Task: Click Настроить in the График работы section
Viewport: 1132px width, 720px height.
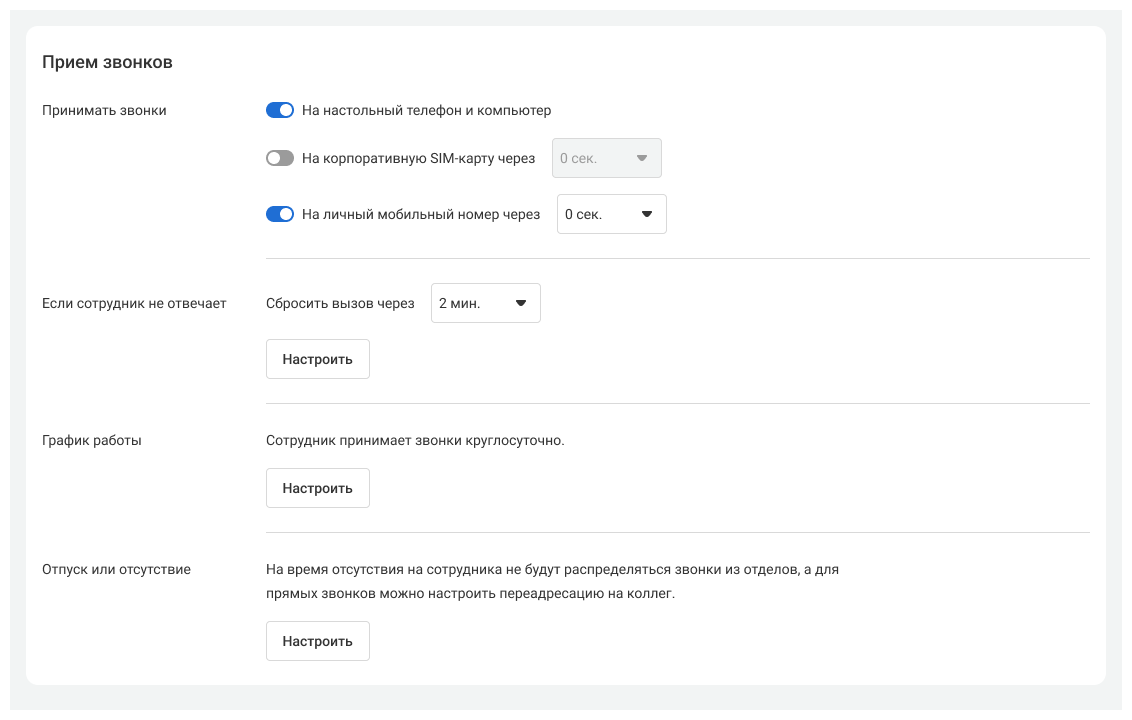Action: click(317, 488)
